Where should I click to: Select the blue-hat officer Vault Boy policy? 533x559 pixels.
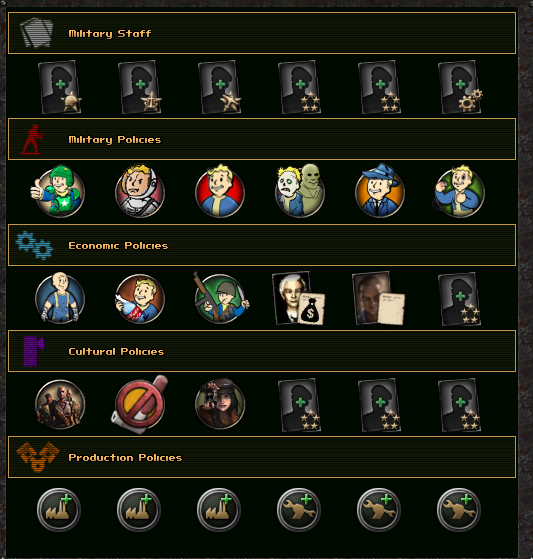click(380, 190)
